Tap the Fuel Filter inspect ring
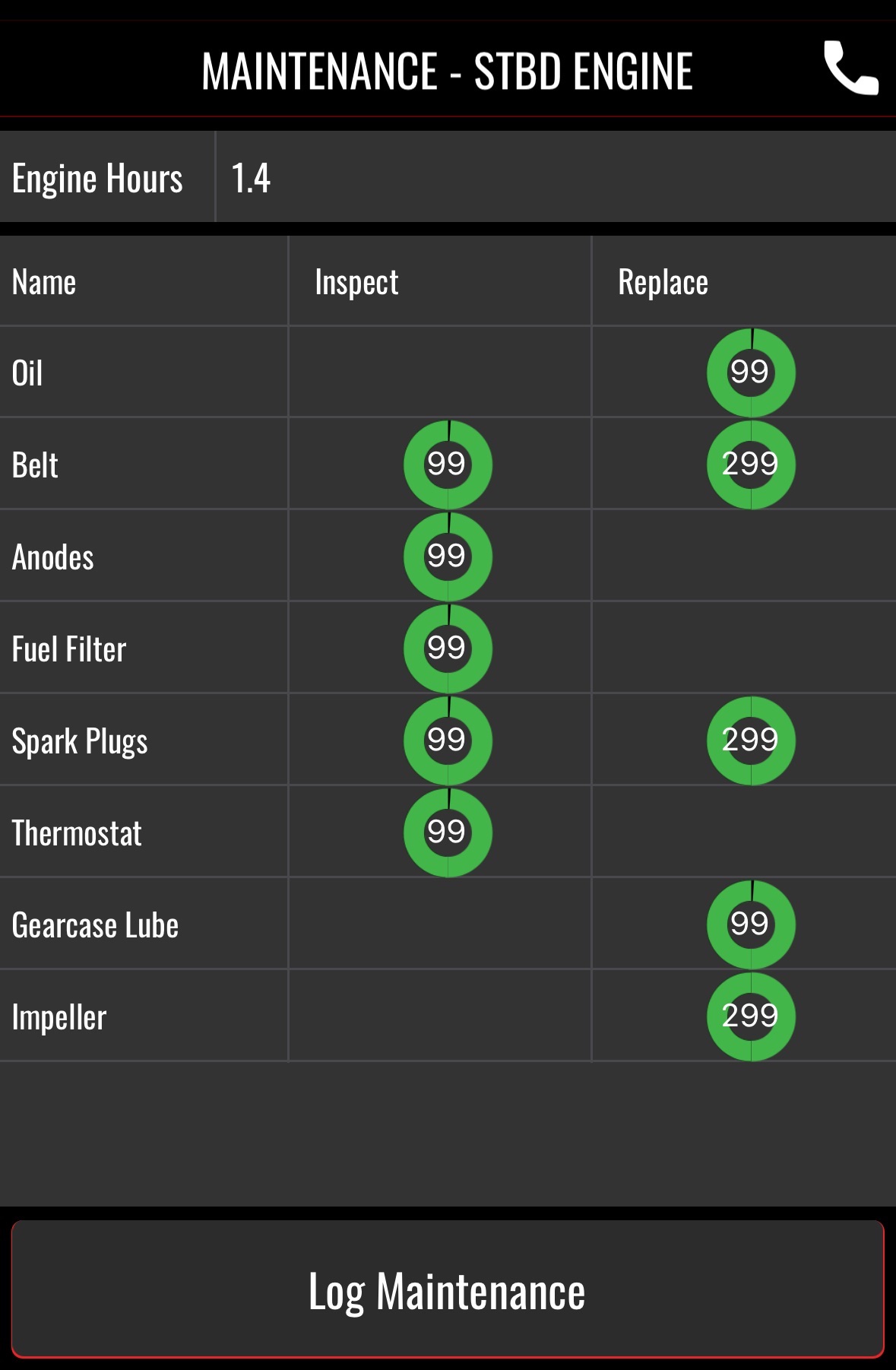This screenshot has width=896, height=1370. tap(448, 649)
